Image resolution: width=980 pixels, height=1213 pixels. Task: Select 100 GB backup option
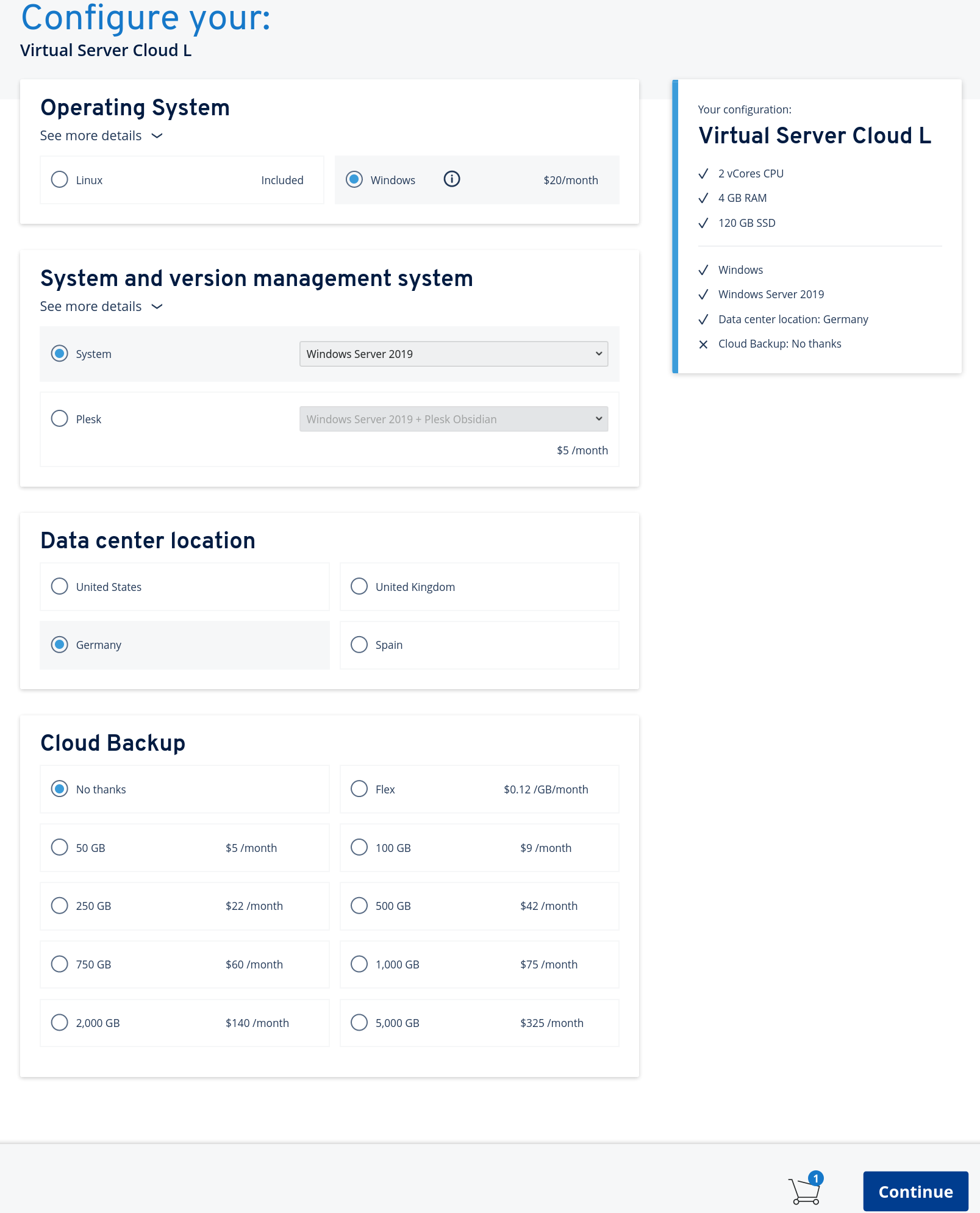(359, 848)
